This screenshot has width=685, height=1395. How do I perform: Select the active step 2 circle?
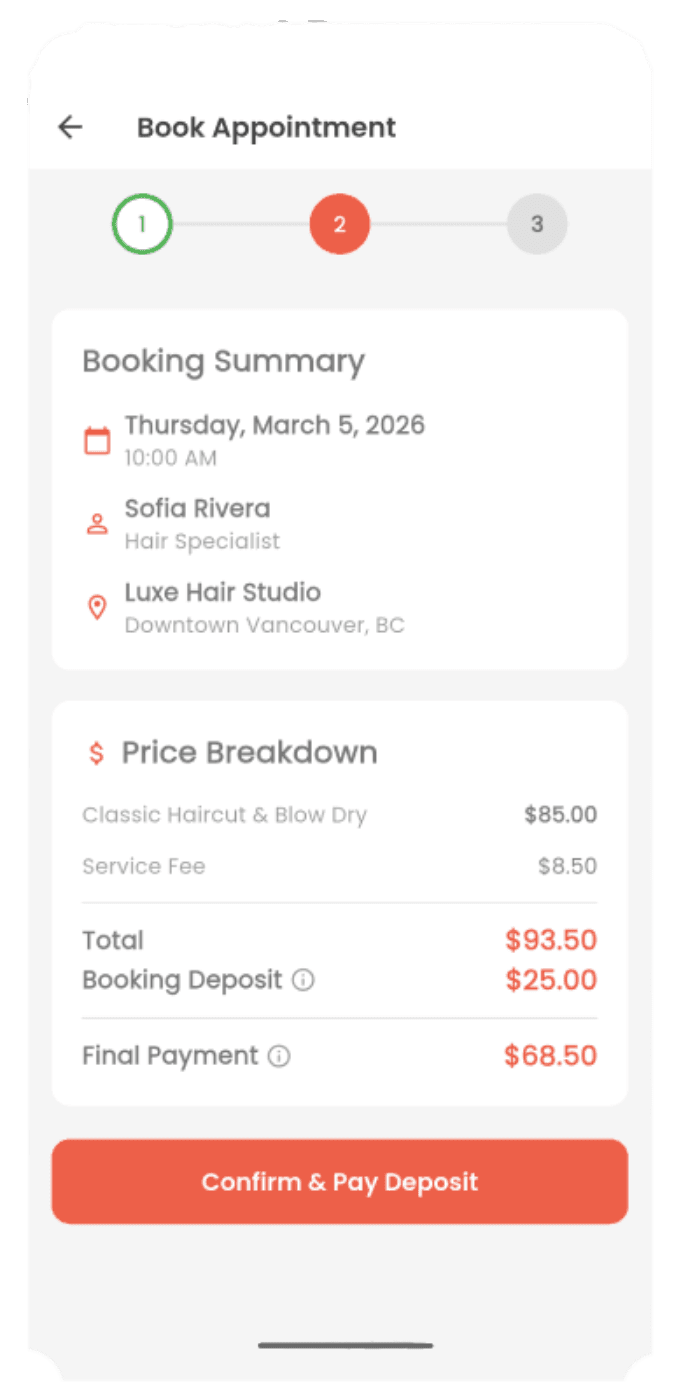[340, 224]
